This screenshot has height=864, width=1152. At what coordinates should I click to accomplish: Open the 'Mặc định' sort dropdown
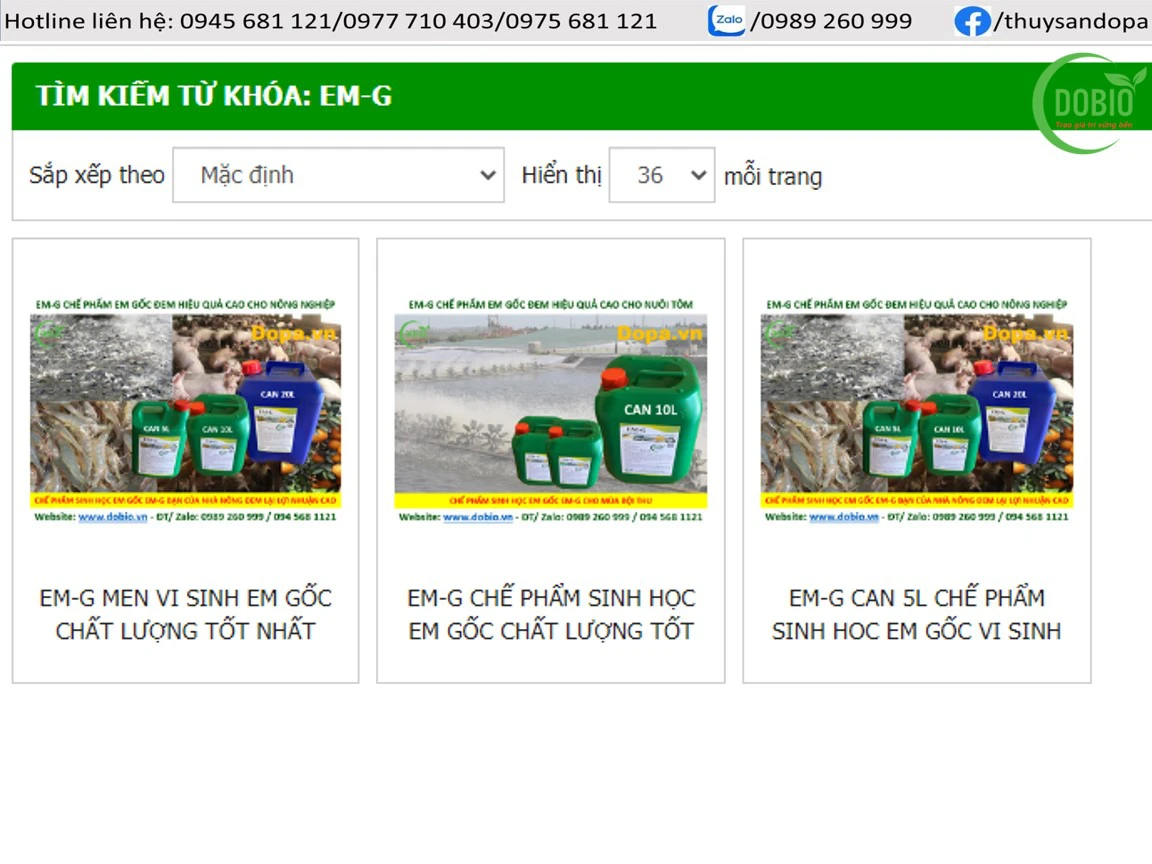(339, 175)
